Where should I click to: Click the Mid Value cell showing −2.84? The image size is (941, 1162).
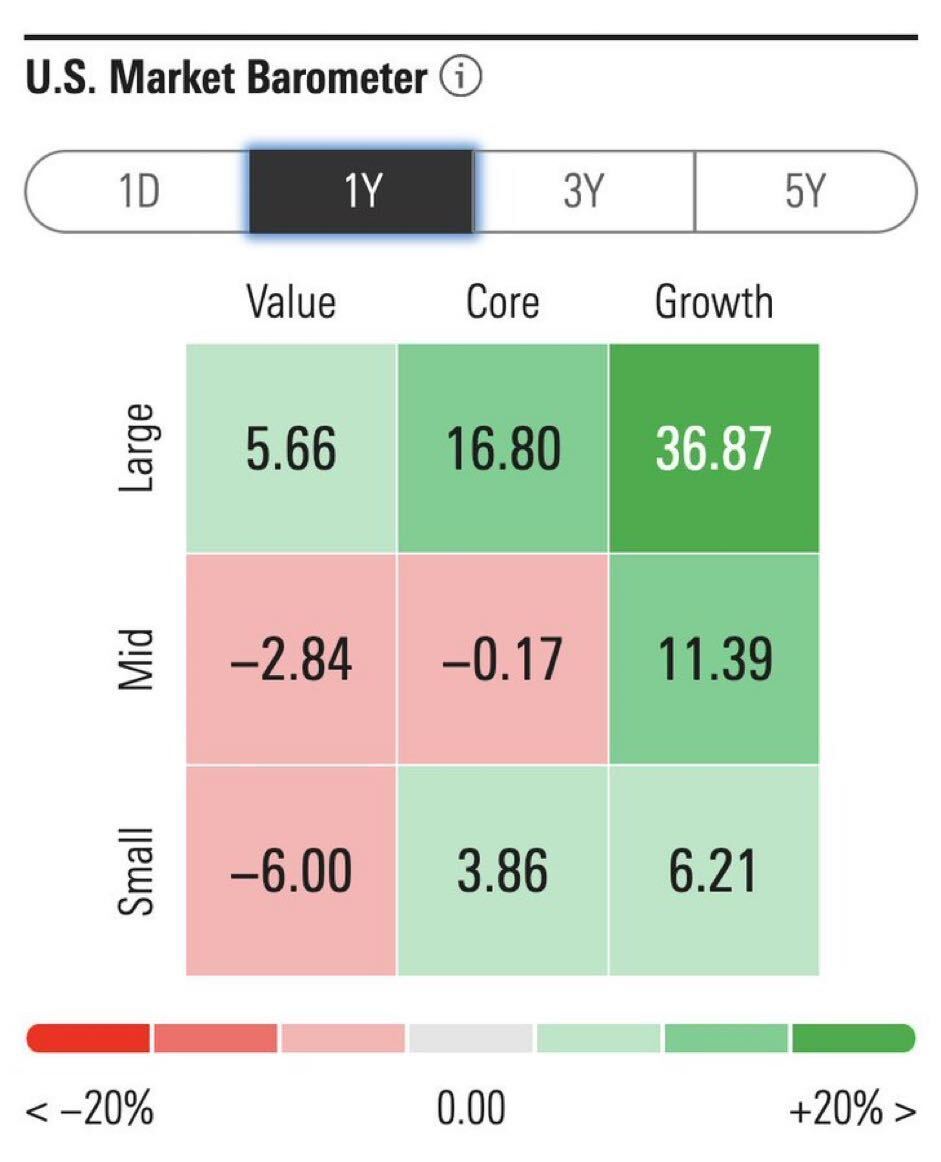291,659
